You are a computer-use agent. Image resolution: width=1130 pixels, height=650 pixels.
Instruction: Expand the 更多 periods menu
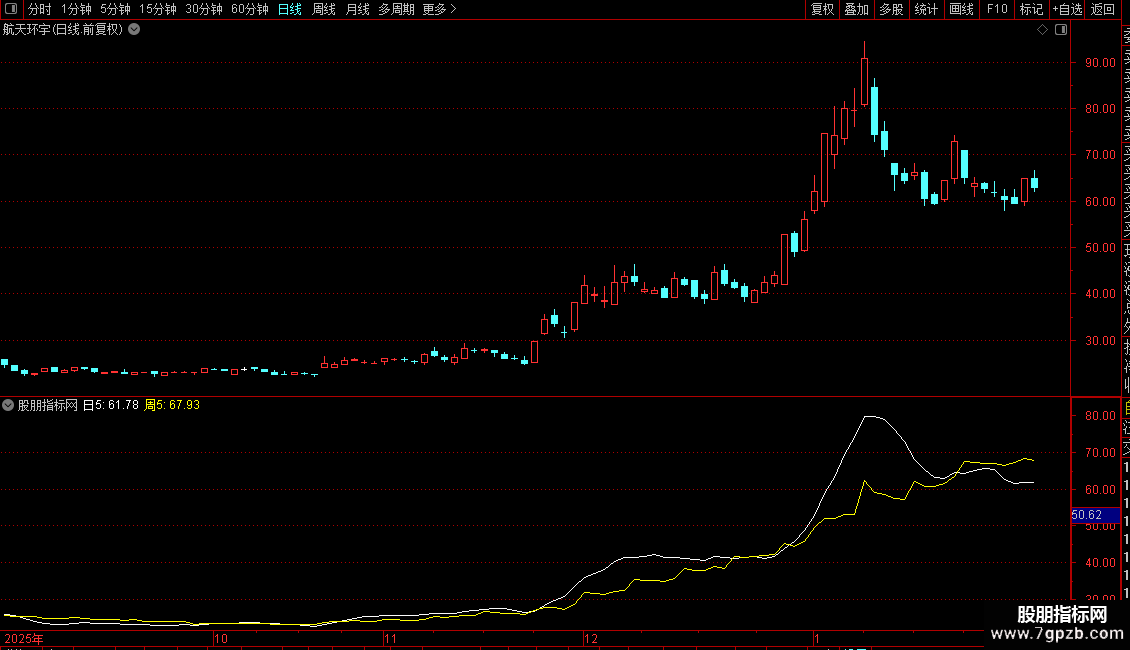439,9
